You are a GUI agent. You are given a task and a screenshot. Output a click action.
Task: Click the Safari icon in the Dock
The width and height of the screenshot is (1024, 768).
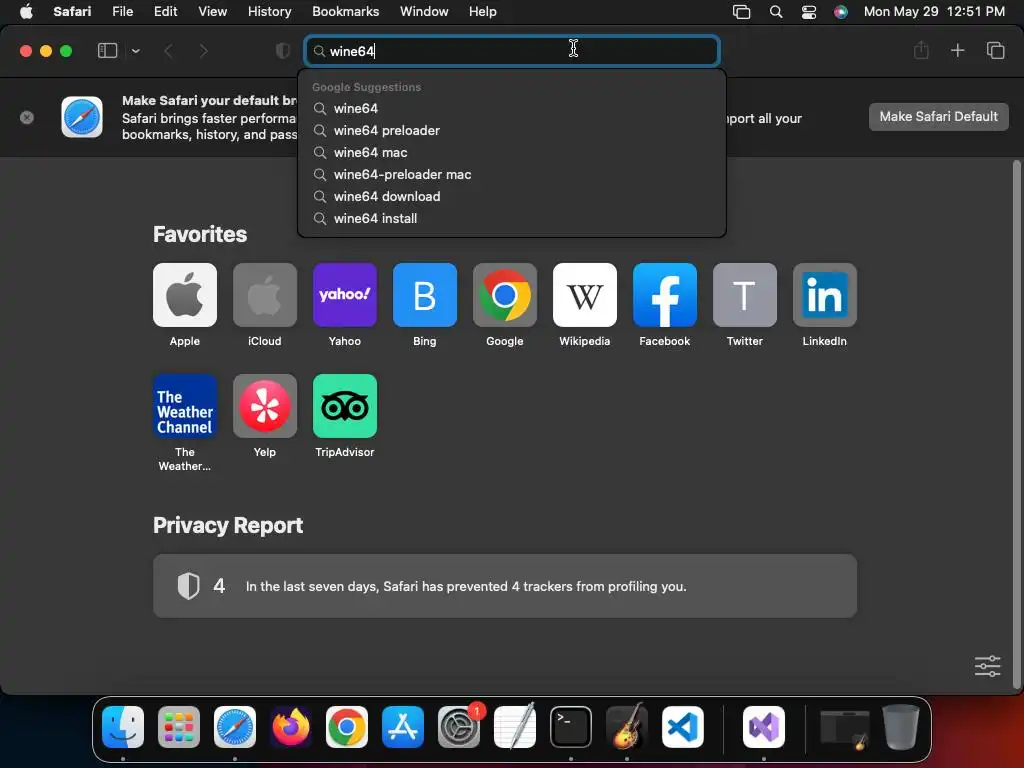(235, 726)
